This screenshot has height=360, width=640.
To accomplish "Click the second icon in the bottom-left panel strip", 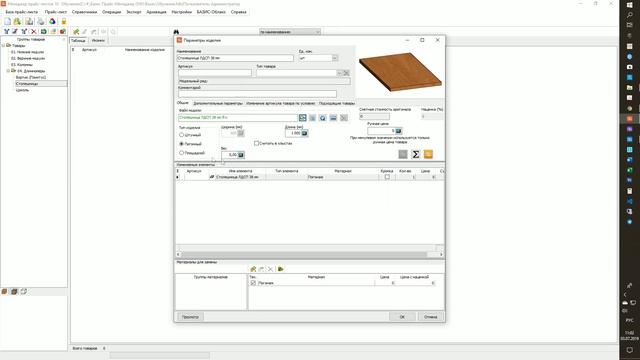I will (x=14, y=291).
